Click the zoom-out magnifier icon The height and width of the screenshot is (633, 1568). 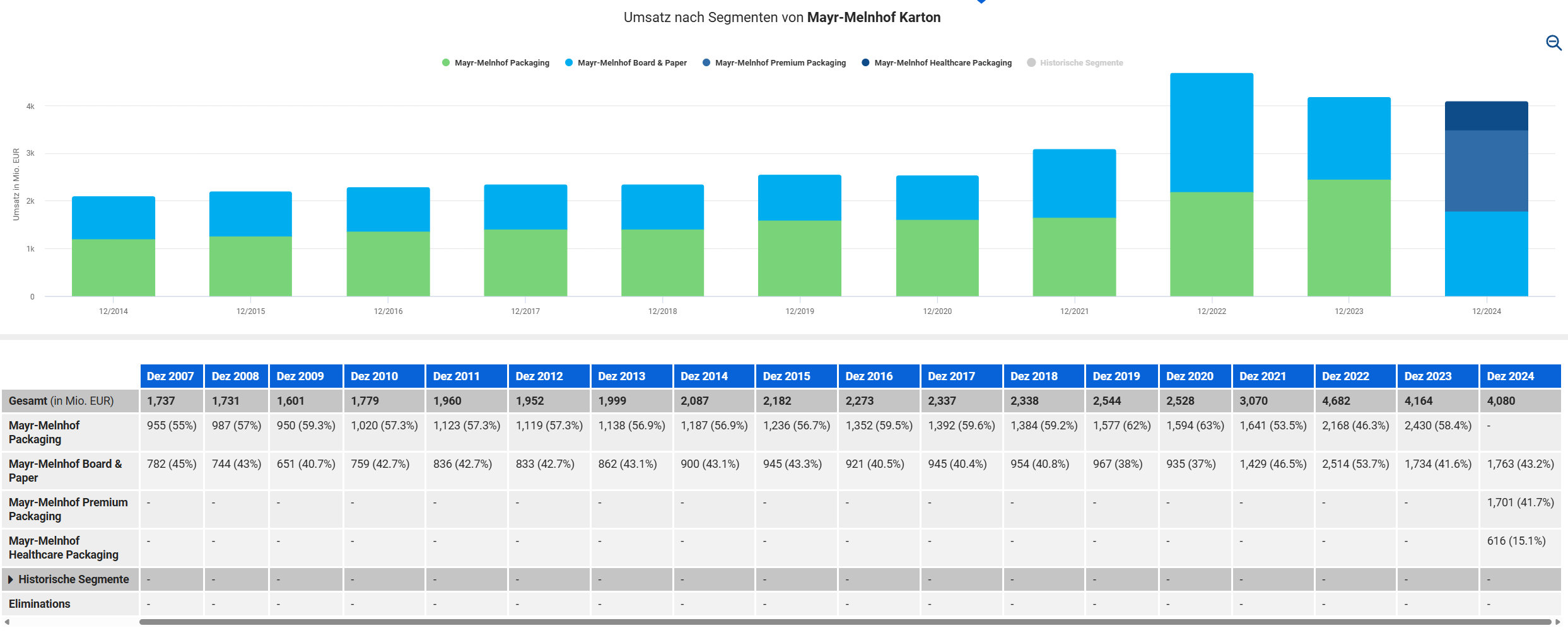[1553, 43]
